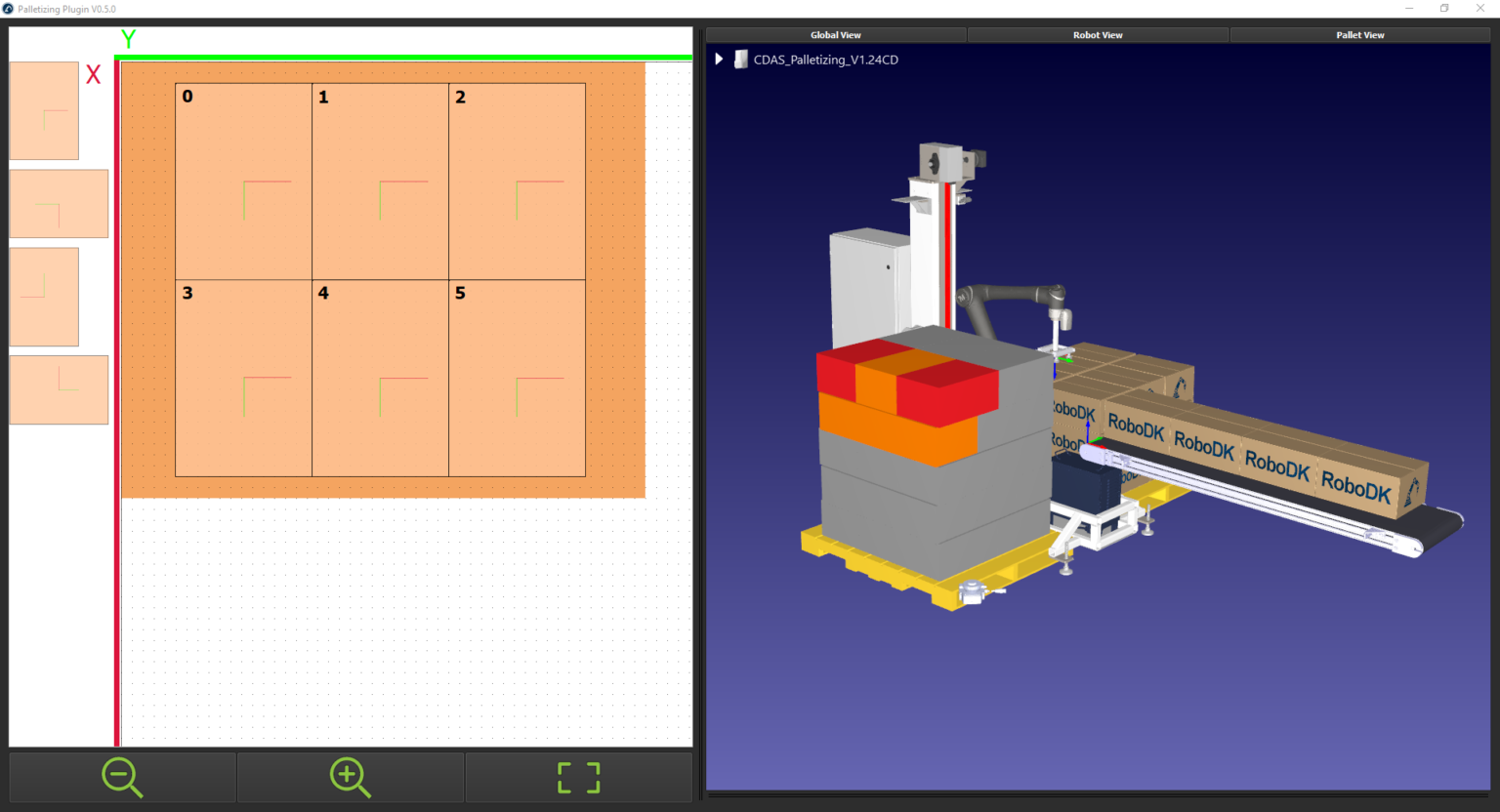
Task: Select the bottom layer thumbnail in the sidebar
Action: [59, 389]
